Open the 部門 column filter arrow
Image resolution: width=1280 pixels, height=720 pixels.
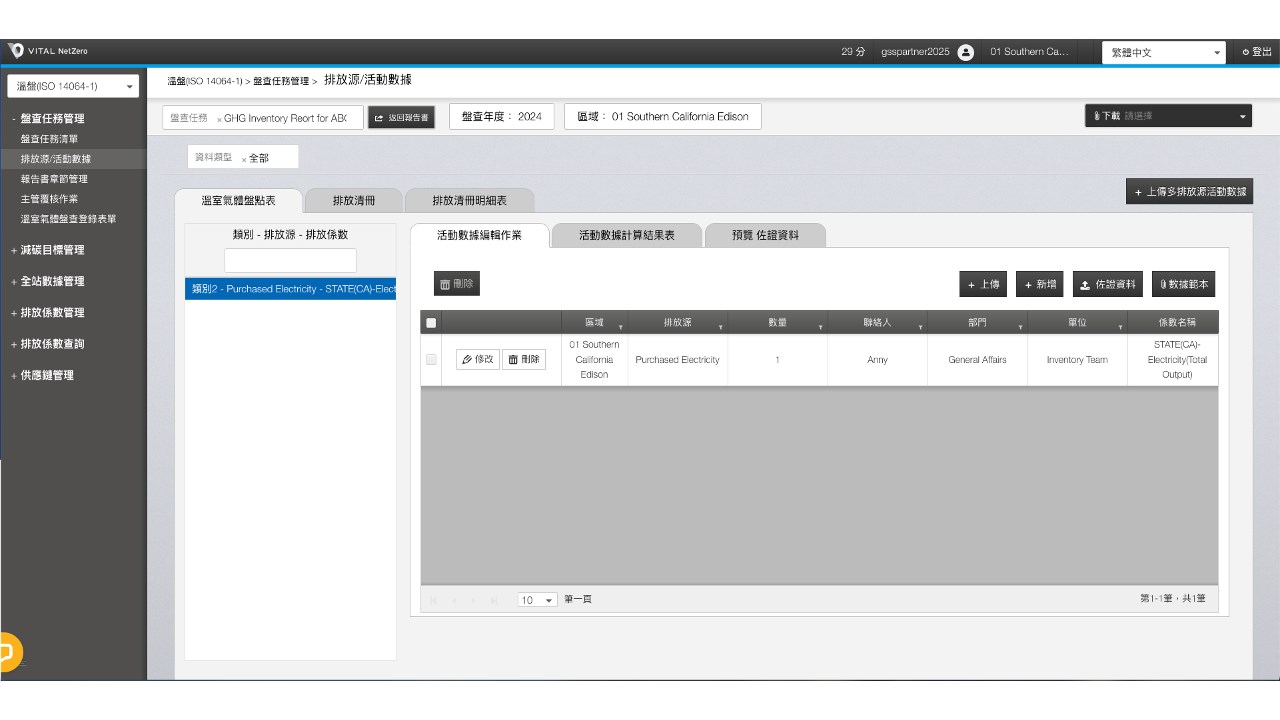click(x=1020, y=327)
